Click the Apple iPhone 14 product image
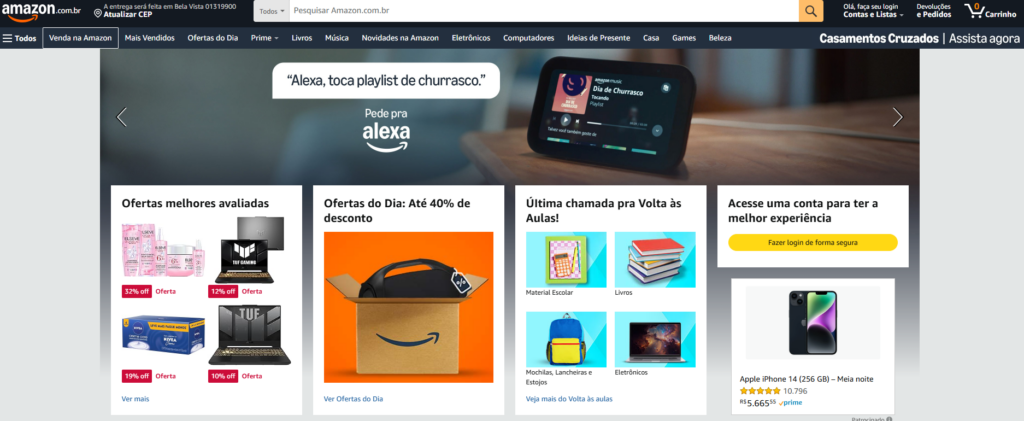 click(812, 322)
